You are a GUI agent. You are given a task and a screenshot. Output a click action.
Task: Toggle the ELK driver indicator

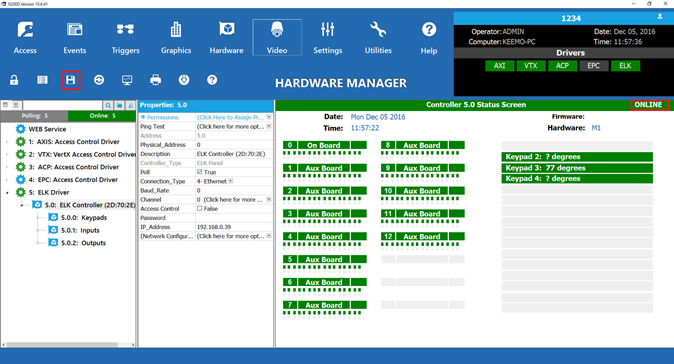coord(625,66)
